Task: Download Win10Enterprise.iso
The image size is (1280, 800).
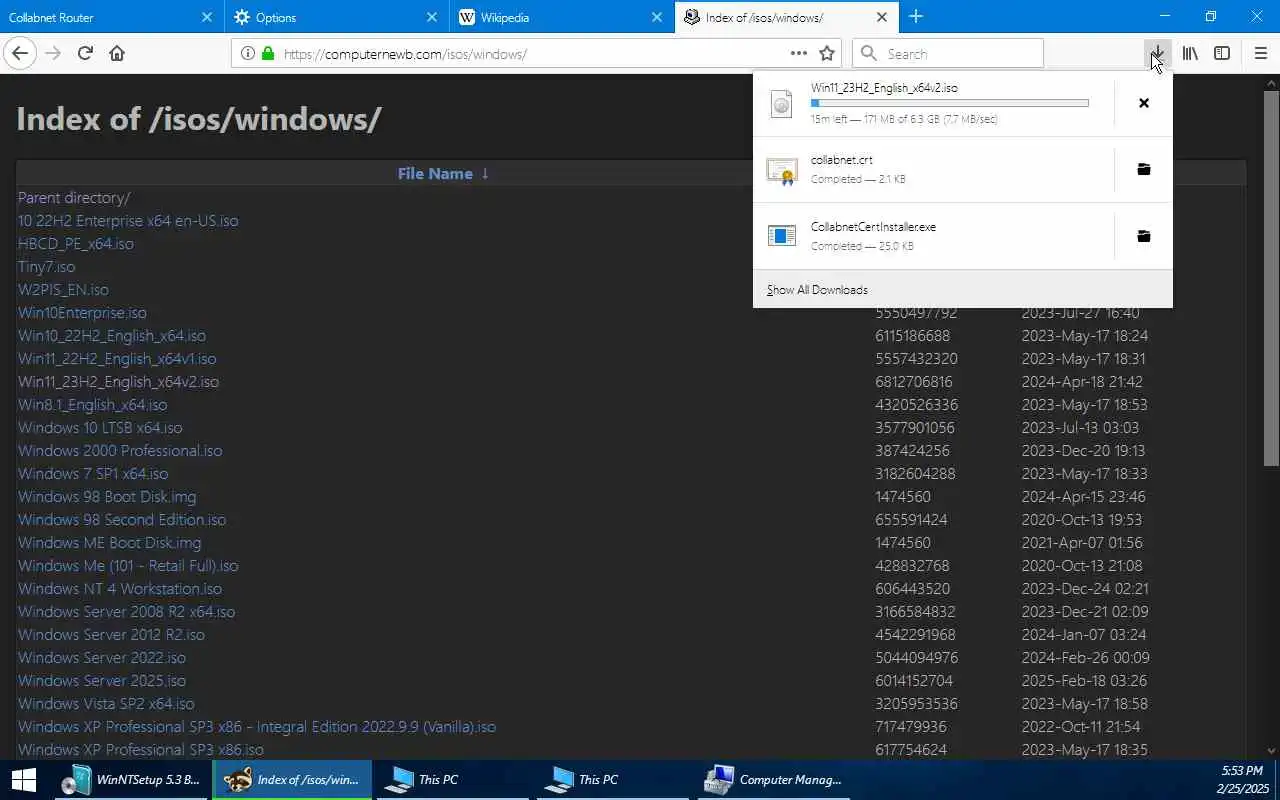Action: click(82, 313)
